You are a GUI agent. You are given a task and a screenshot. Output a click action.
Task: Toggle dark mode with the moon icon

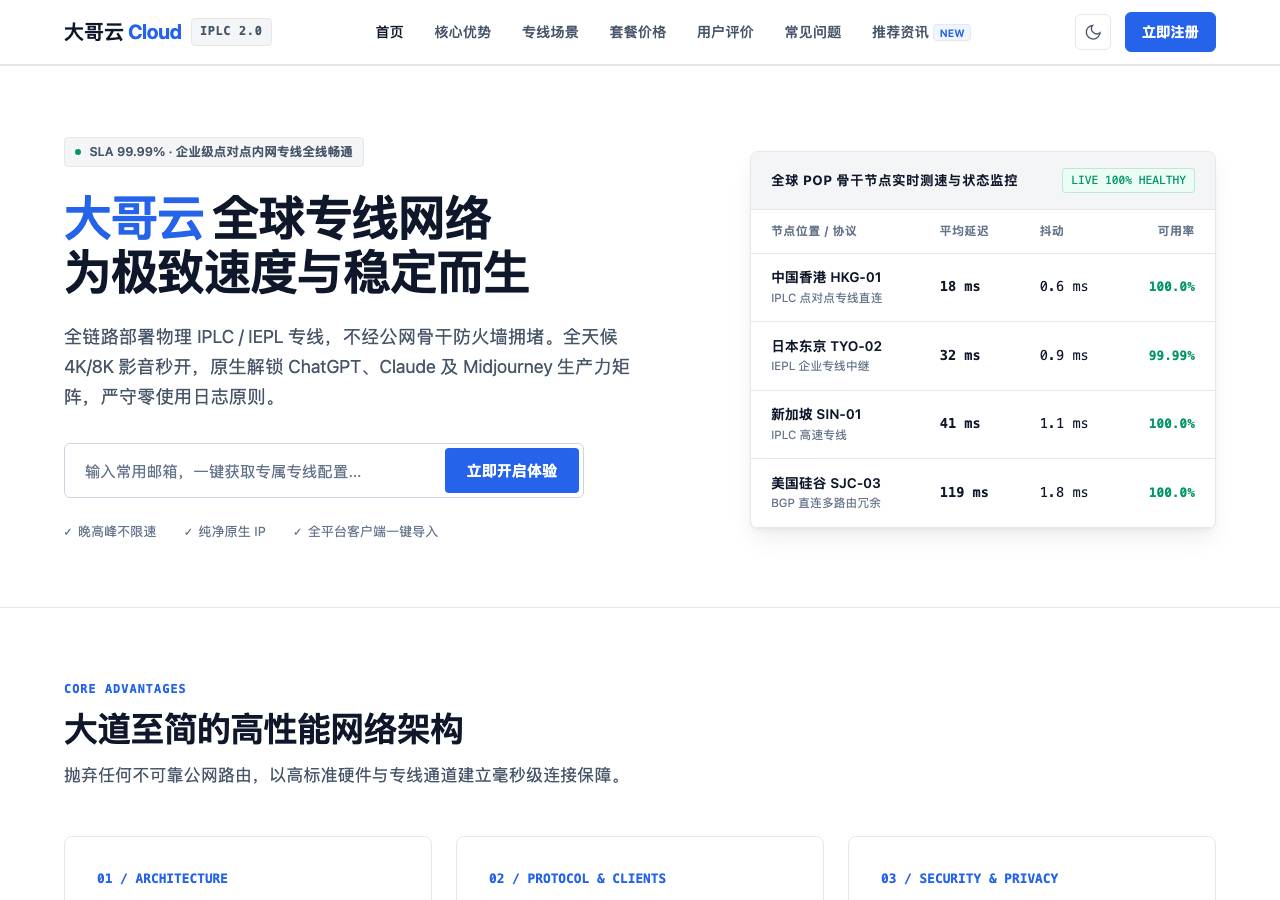pyautogui.click(x=1093, y=32)
